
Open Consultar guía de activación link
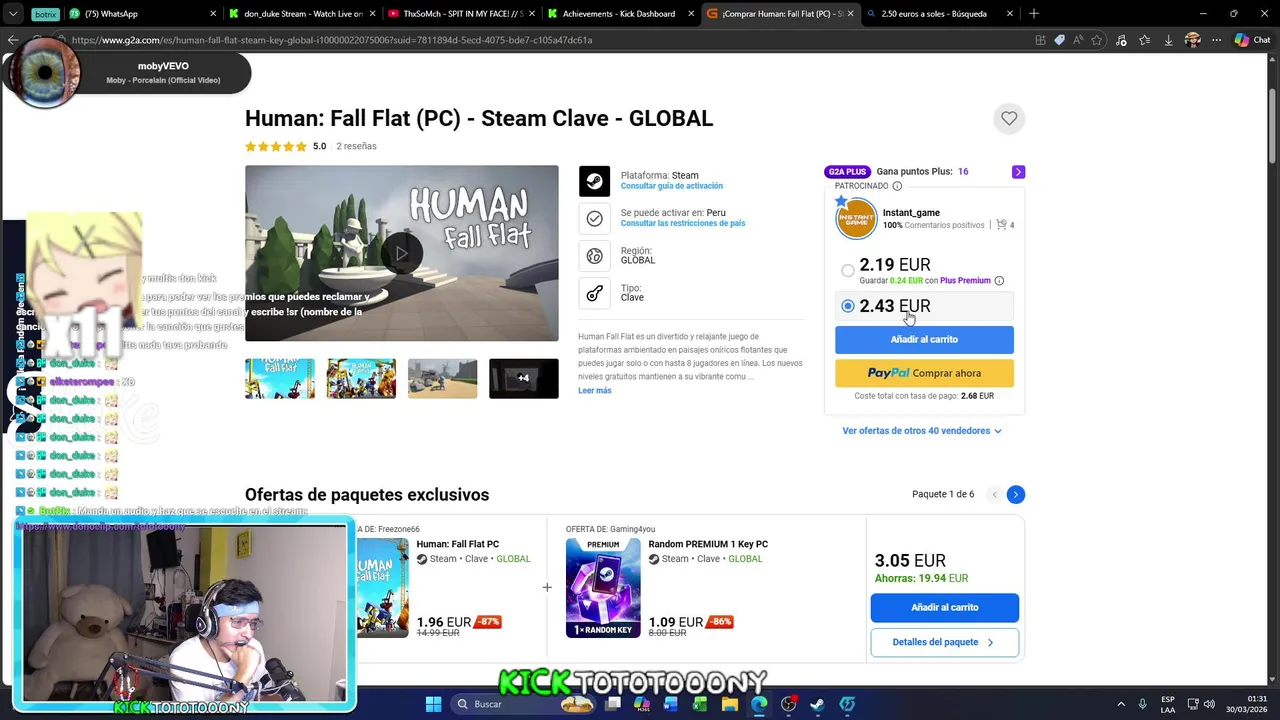click(x=671, y=186)
